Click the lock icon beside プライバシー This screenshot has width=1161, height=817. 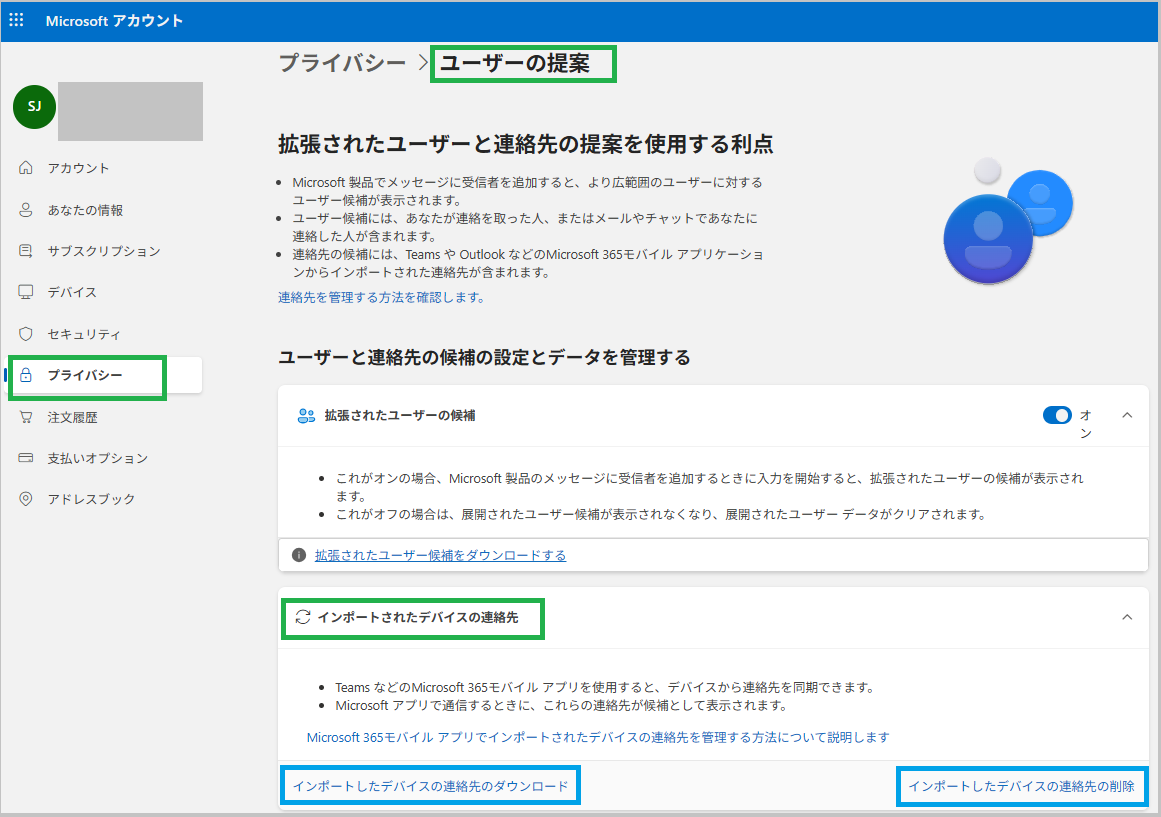pyautogui.click(x=26, y=375)
